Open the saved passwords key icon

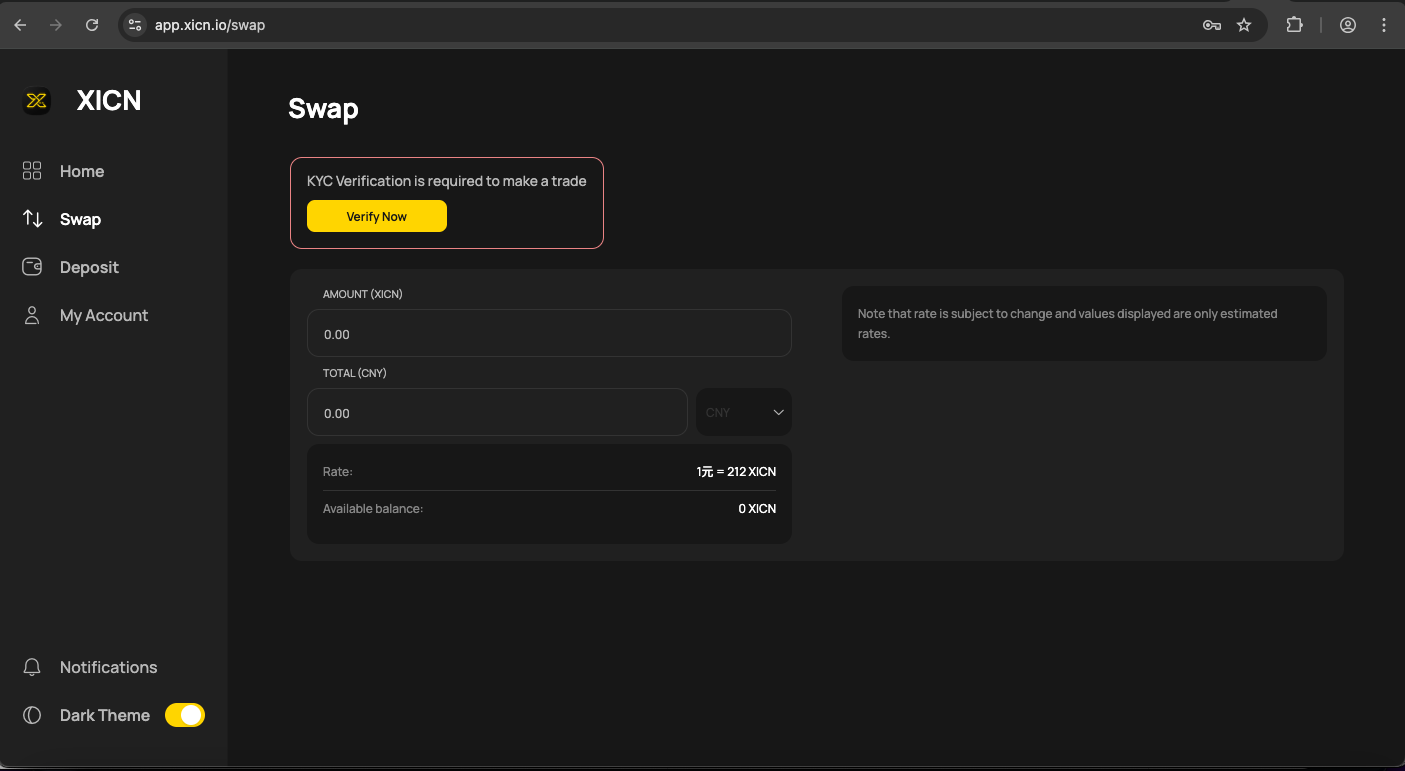[x=1211, y=25]
